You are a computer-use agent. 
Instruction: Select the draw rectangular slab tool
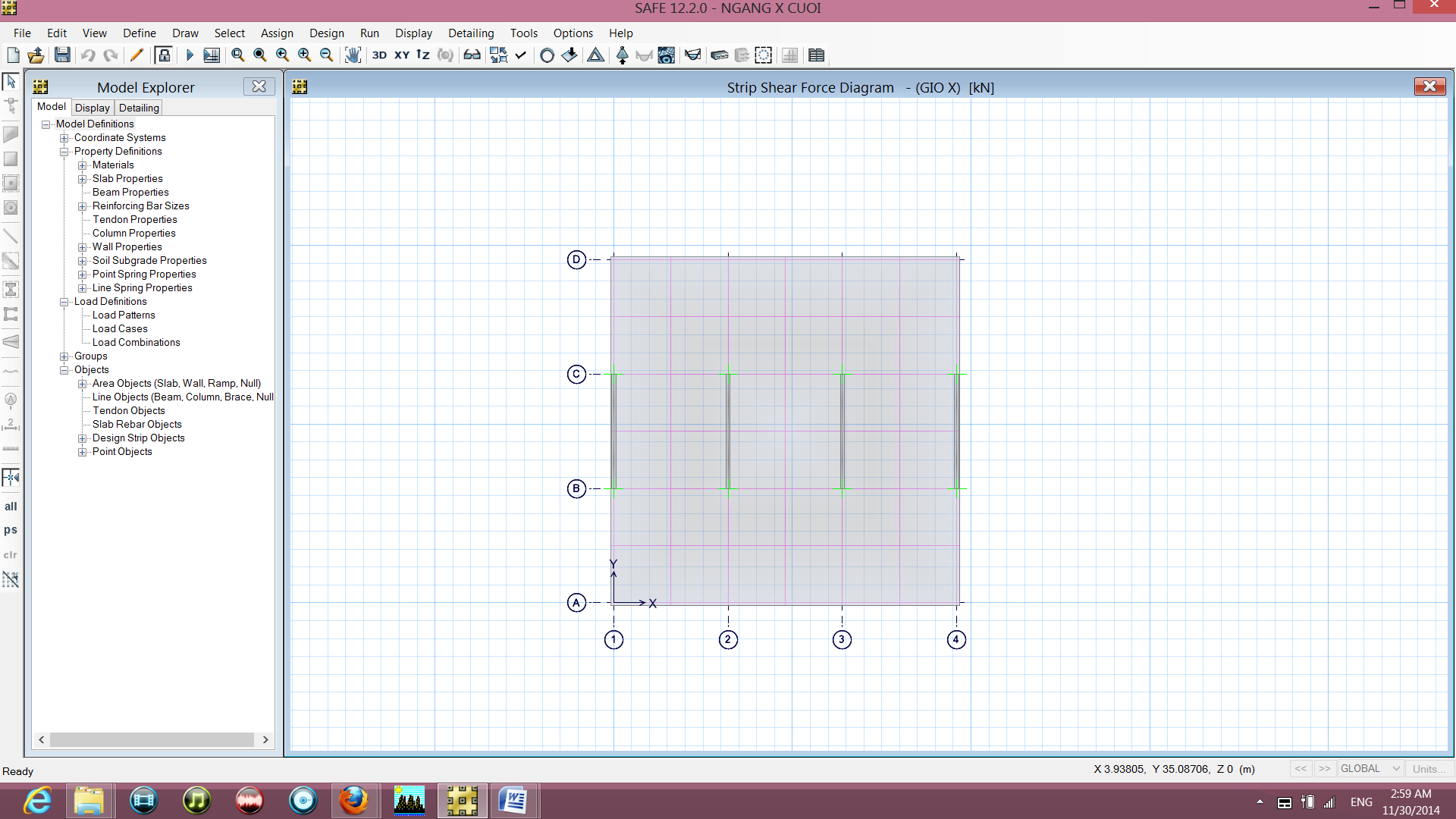(11, 158)
